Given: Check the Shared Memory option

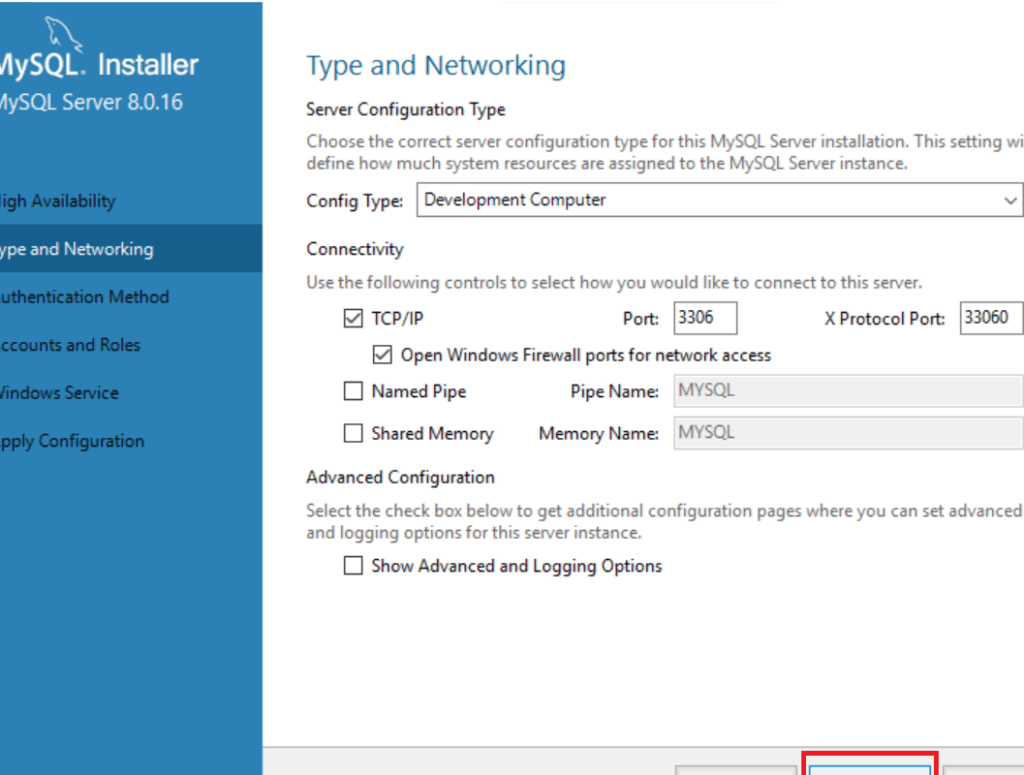Looking at the screenshot, I should click(x=353, y=433).
